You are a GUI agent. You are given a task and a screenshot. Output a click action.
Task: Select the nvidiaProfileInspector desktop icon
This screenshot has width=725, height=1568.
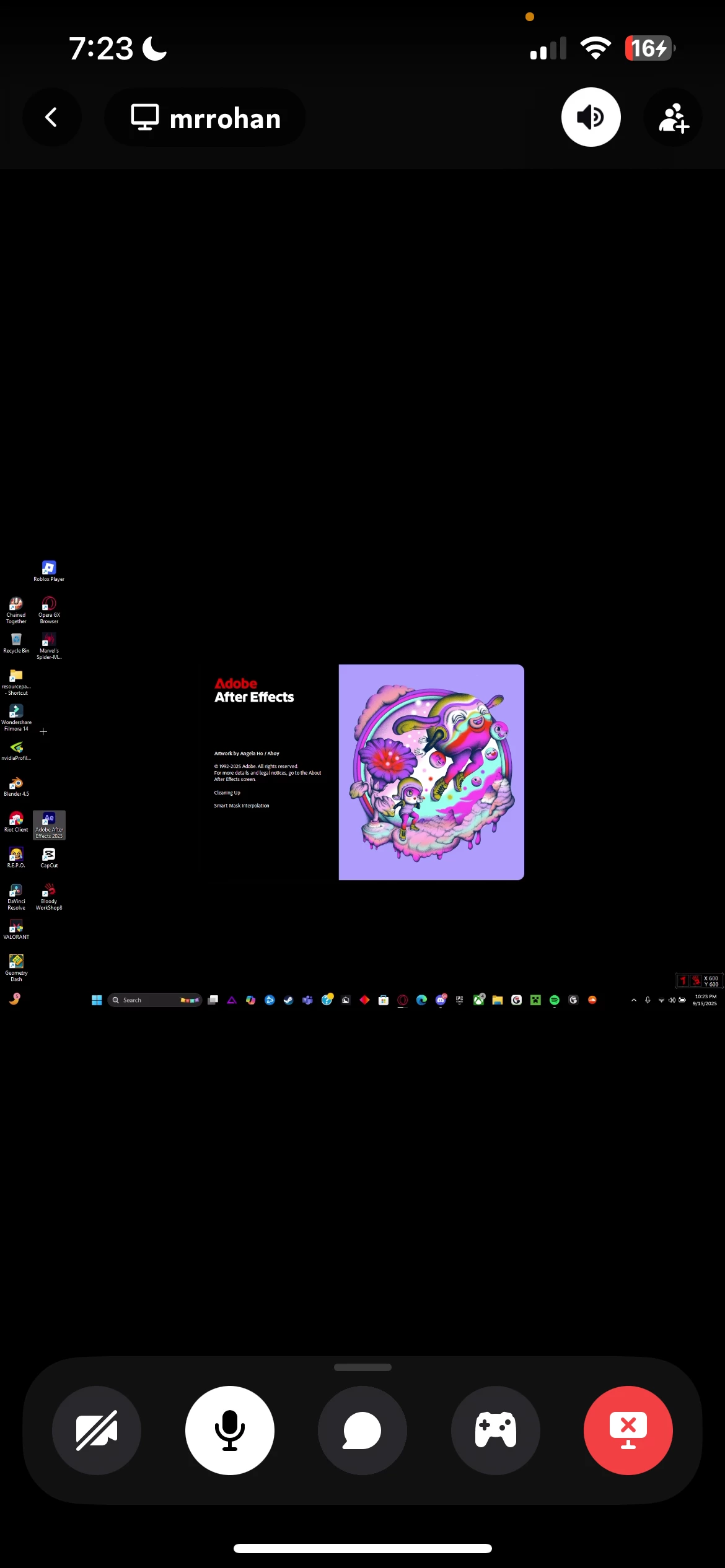tap(16, 751)
